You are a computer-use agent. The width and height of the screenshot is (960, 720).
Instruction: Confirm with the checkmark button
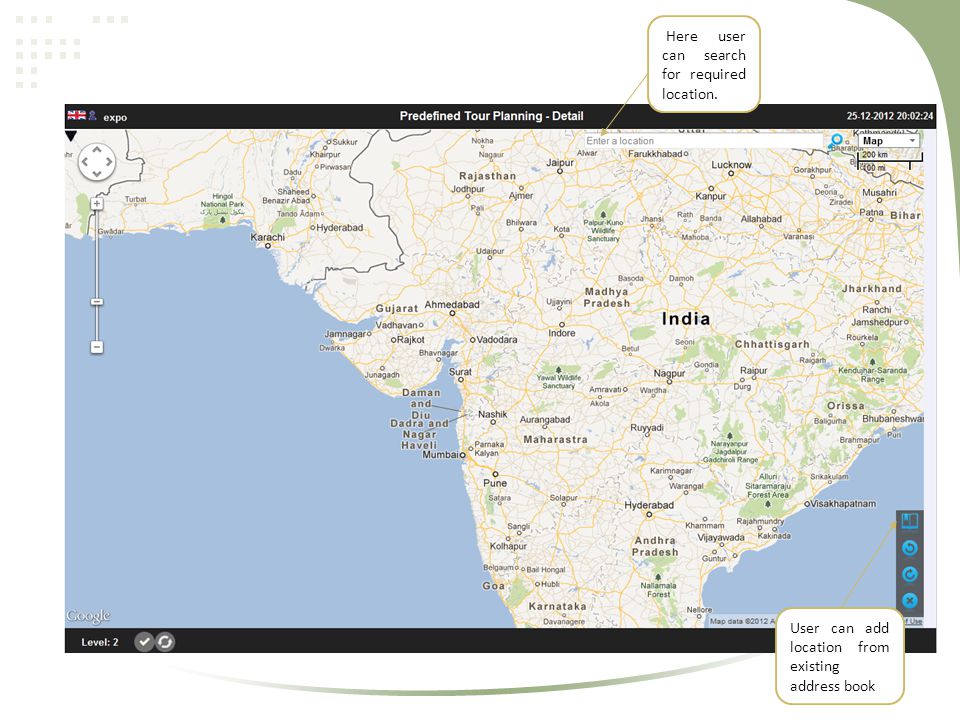coord(144,642)
